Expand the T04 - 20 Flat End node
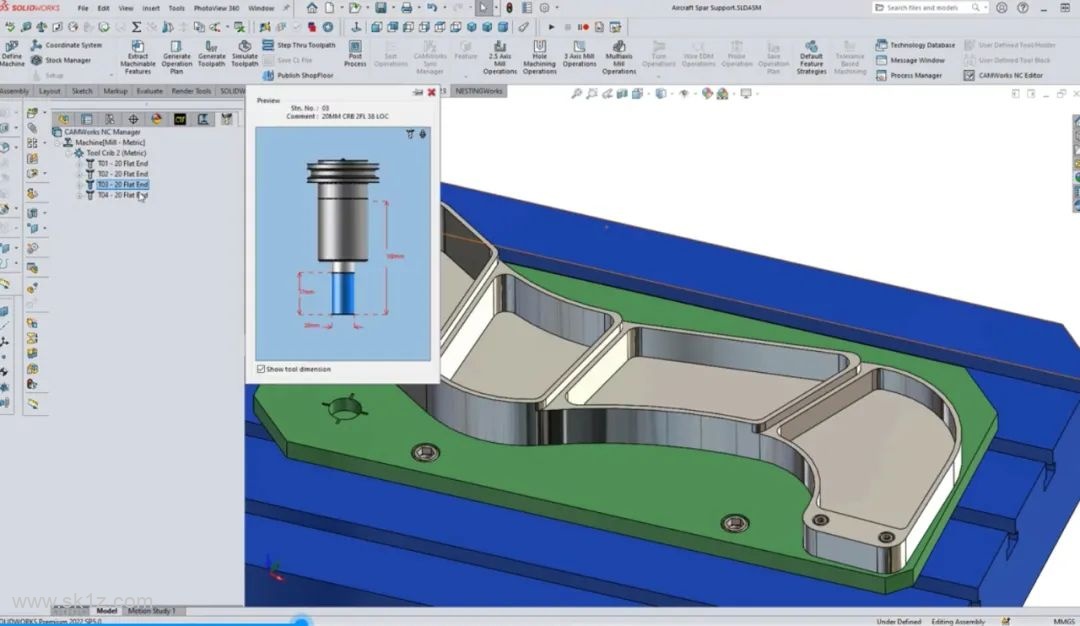Image resolution: width=1080 pixels, height=626 pixels. click(80, 196)
